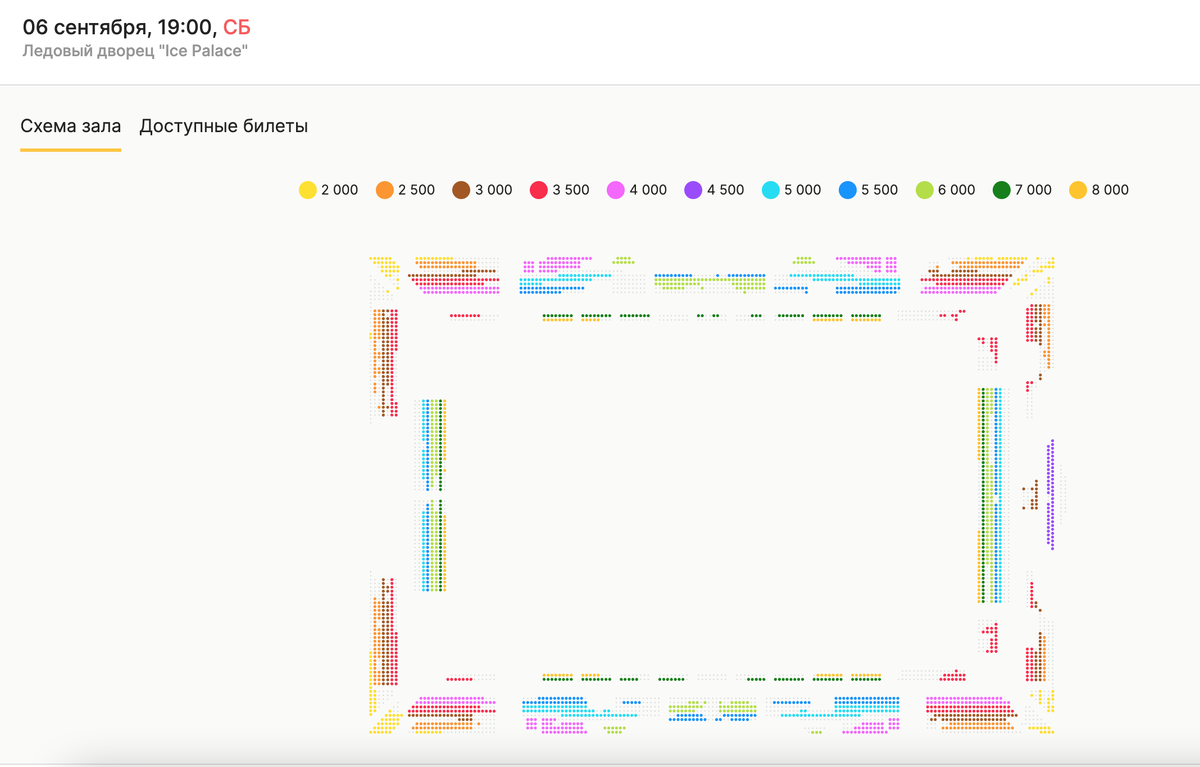Select the pink 4 000 price swatch
The height and width of the screenshot is (767, 1200).
616,190
